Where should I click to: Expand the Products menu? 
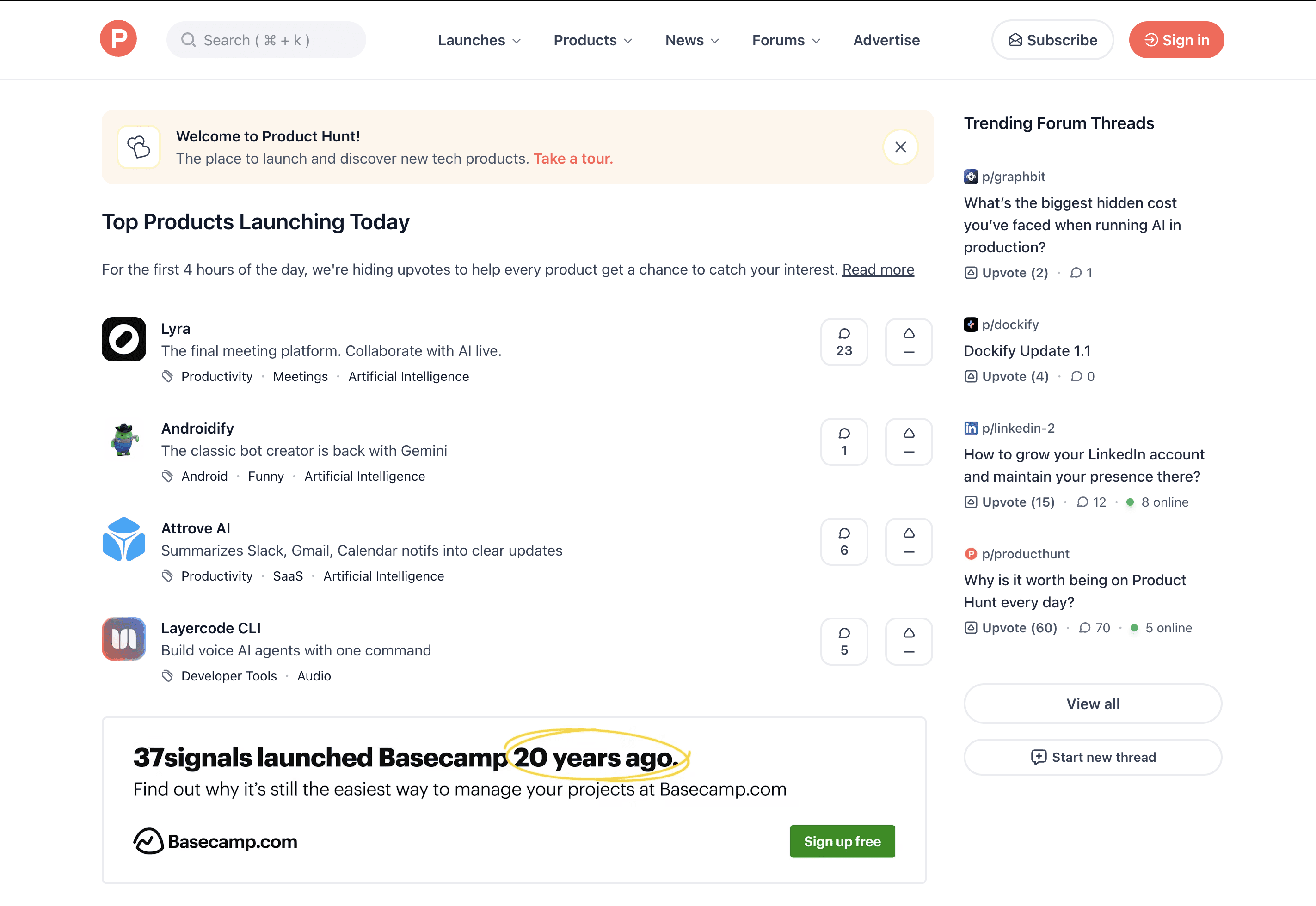point(593,40)
